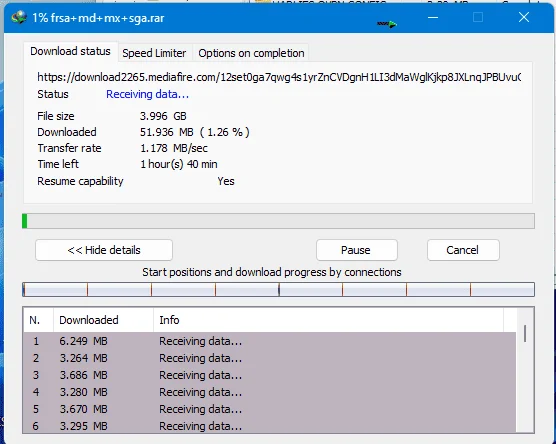Minimize the download window

click(433, 17)
